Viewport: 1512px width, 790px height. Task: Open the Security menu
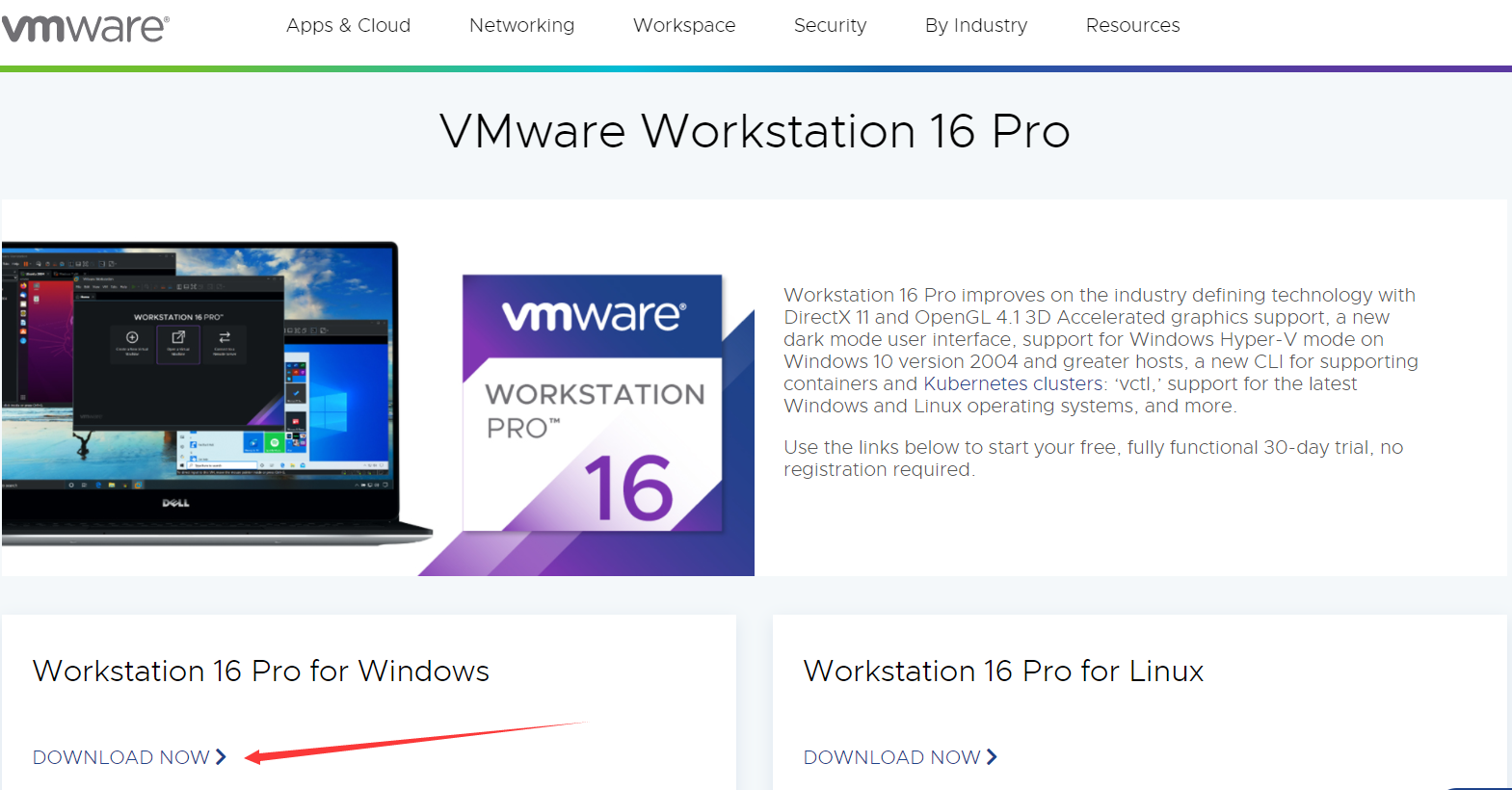[830, 26]
